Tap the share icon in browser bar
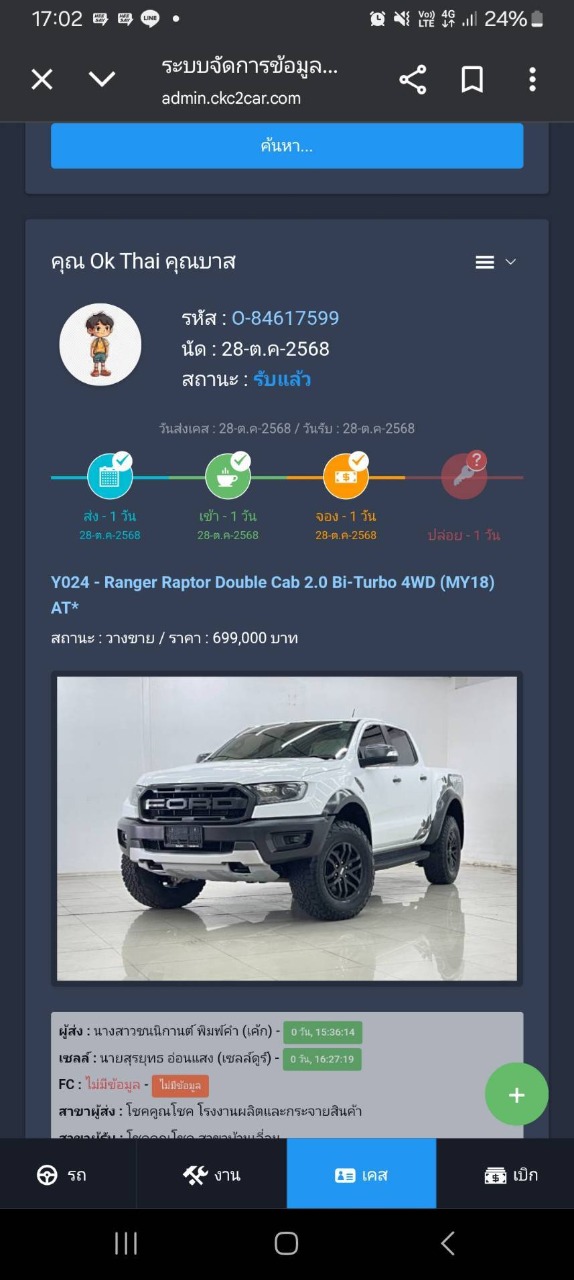The image size is (574, 1280). 413,80
